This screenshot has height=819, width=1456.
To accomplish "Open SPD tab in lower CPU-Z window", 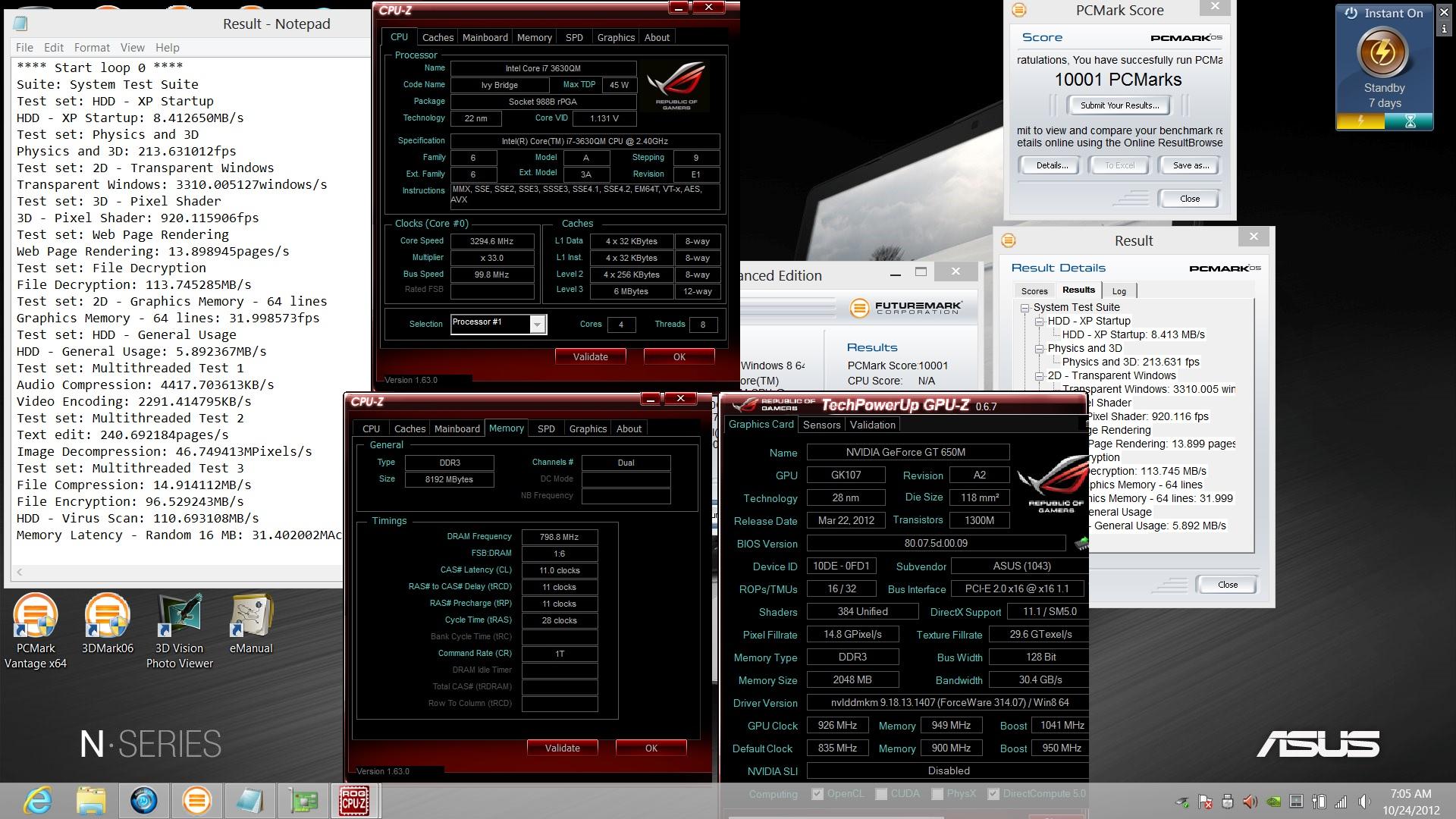I will click(546, 428).
